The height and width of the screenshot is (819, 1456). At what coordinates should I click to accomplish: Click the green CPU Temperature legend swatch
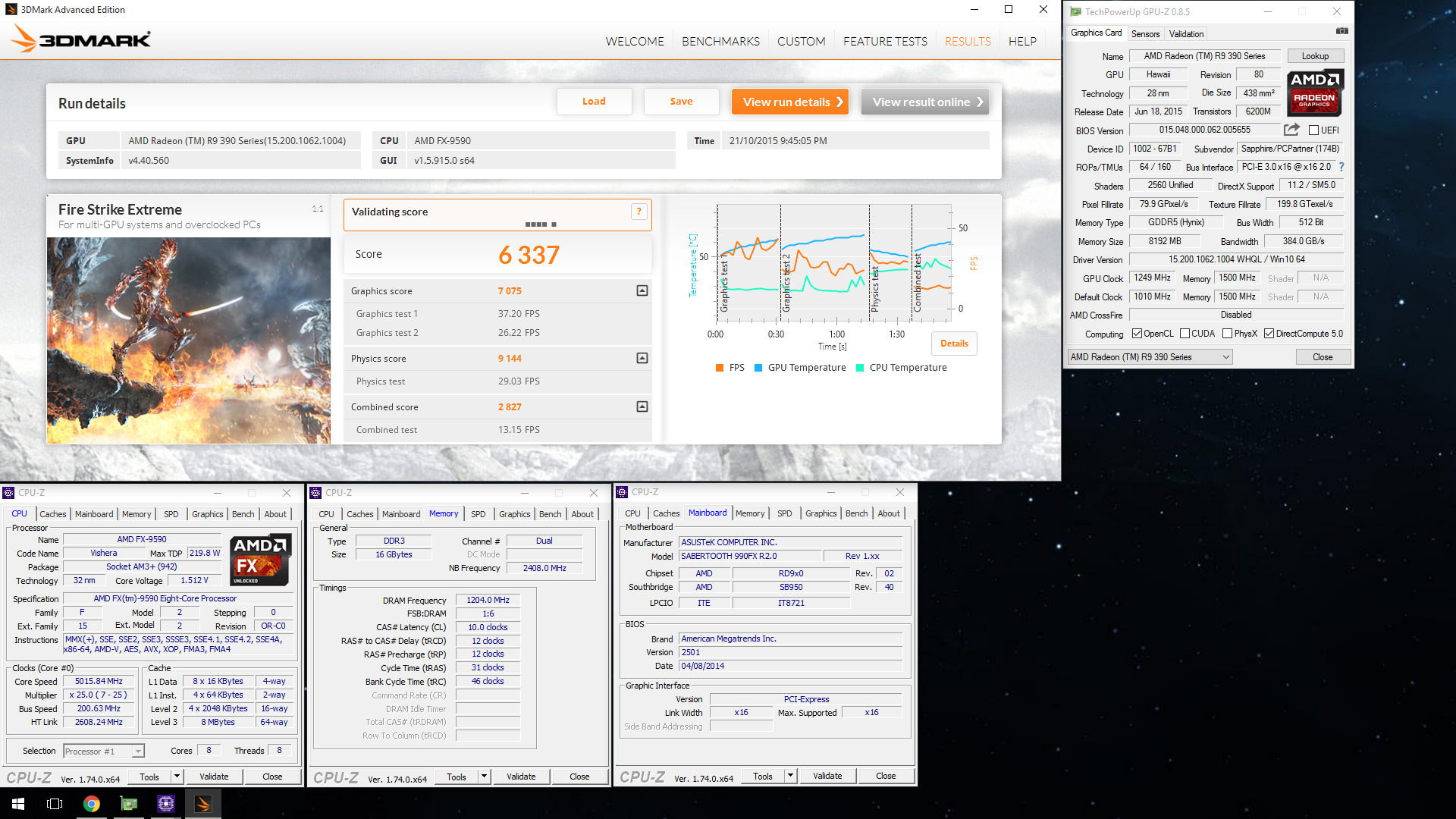click(860, 368)
